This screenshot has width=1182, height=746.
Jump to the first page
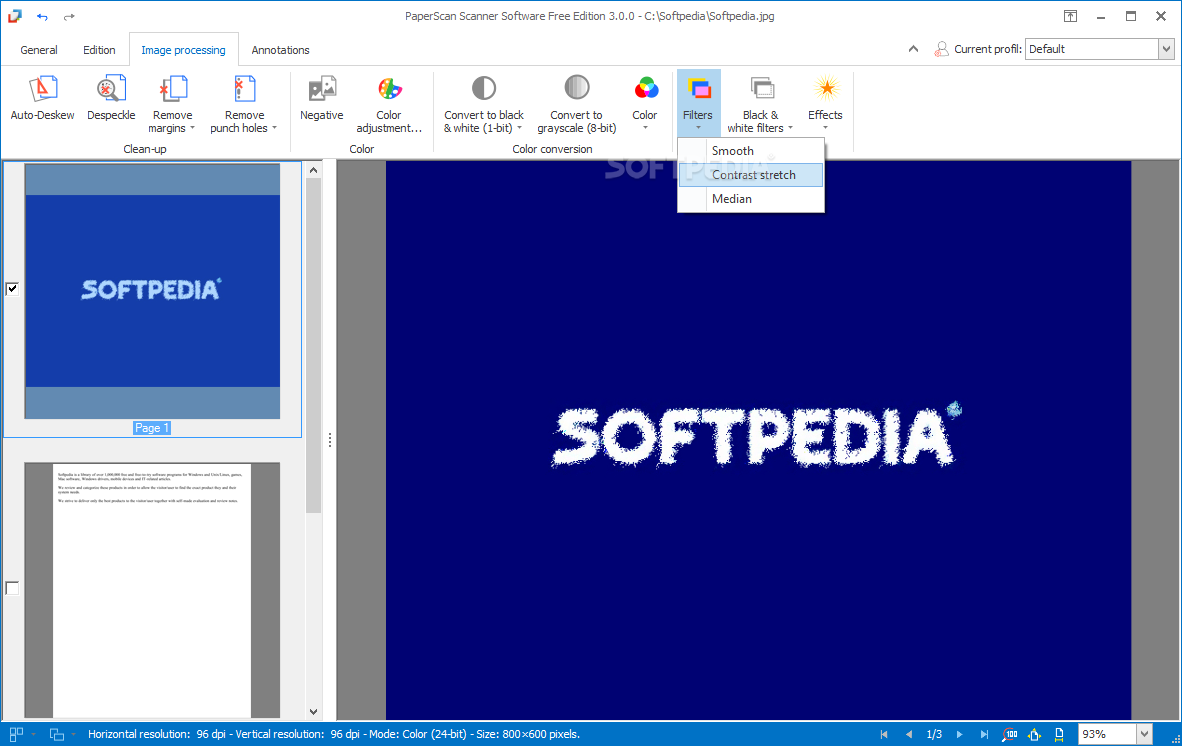(884, 734)
